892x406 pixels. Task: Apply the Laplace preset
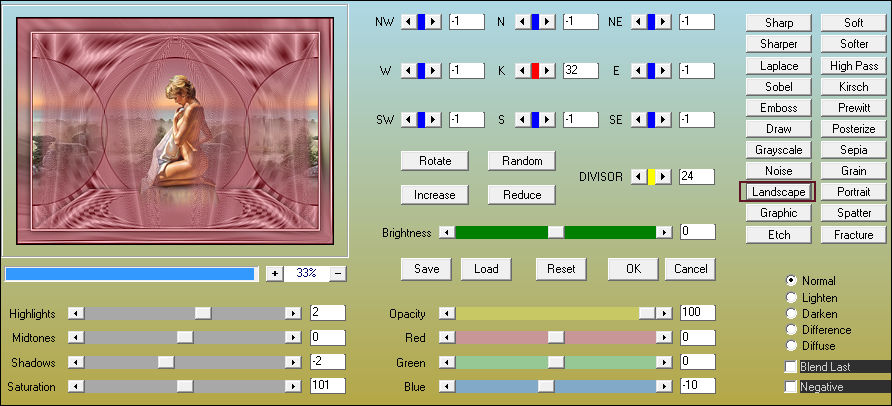(779, 65)
